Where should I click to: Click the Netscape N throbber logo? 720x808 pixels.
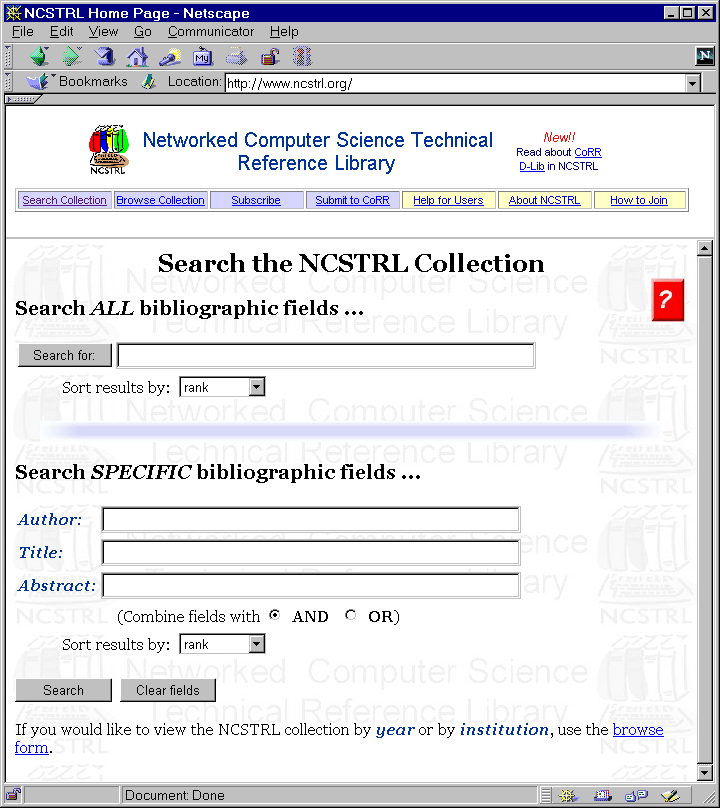[705, 56]
